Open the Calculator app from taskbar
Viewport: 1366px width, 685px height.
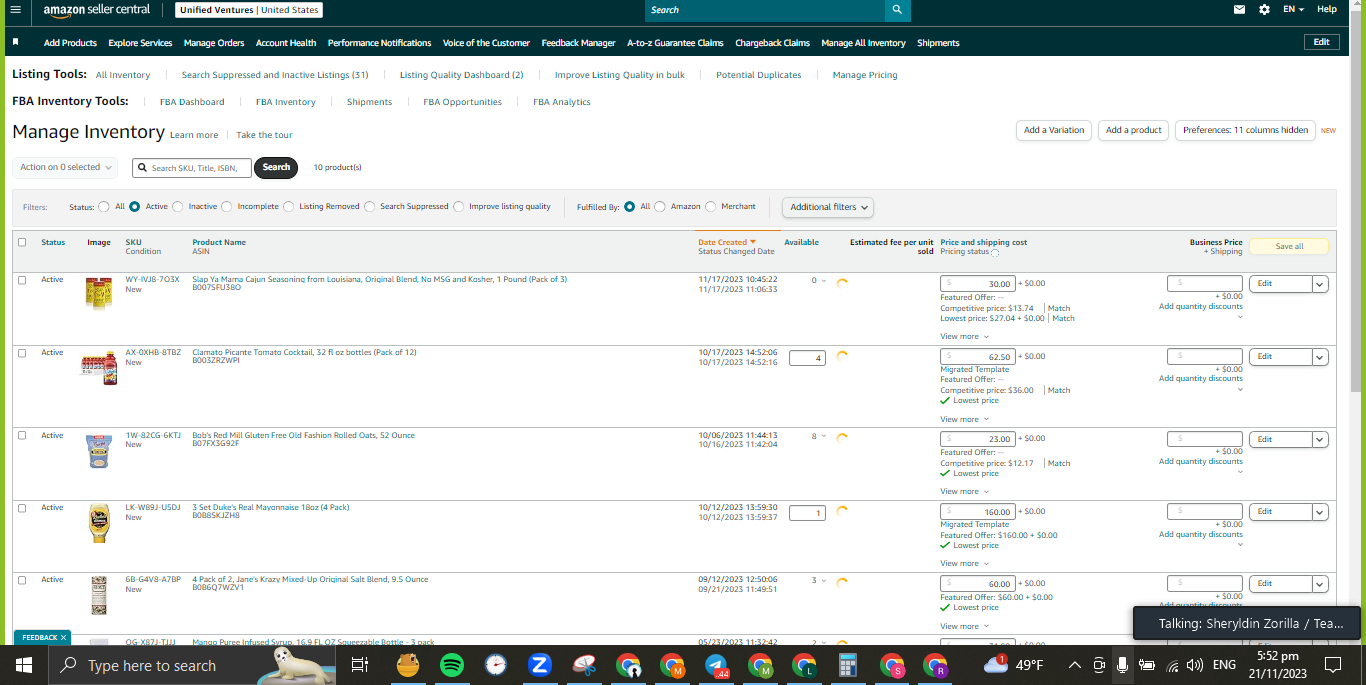tap(848, 665)
